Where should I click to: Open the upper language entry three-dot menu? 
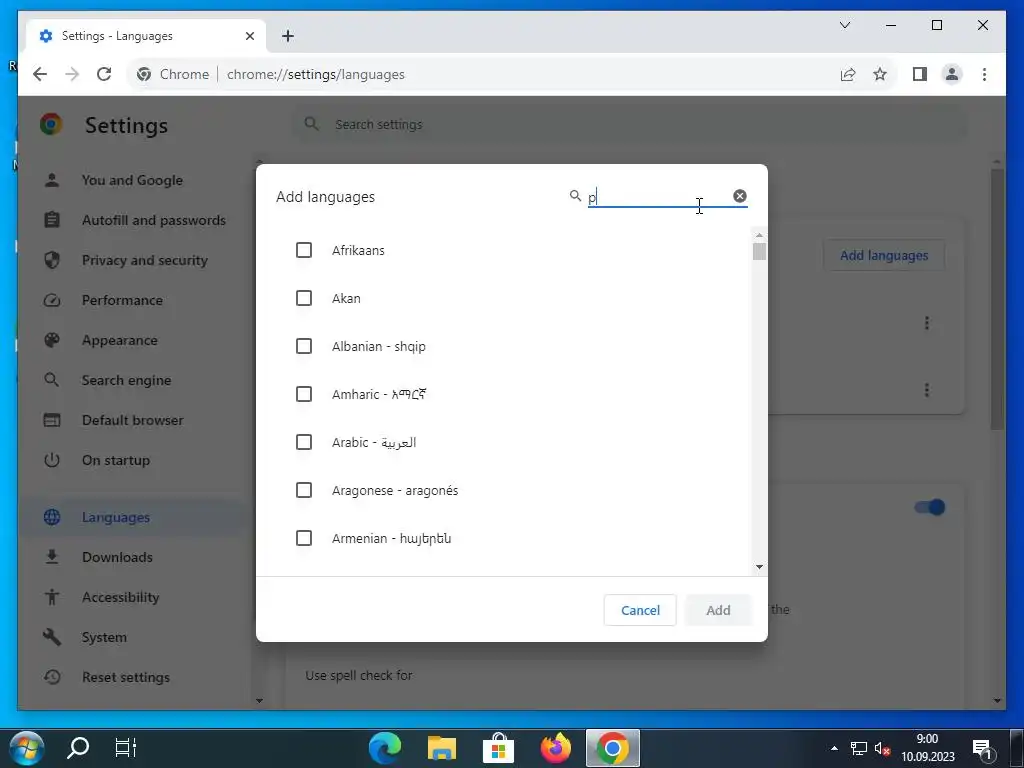(x=926, y=323)
